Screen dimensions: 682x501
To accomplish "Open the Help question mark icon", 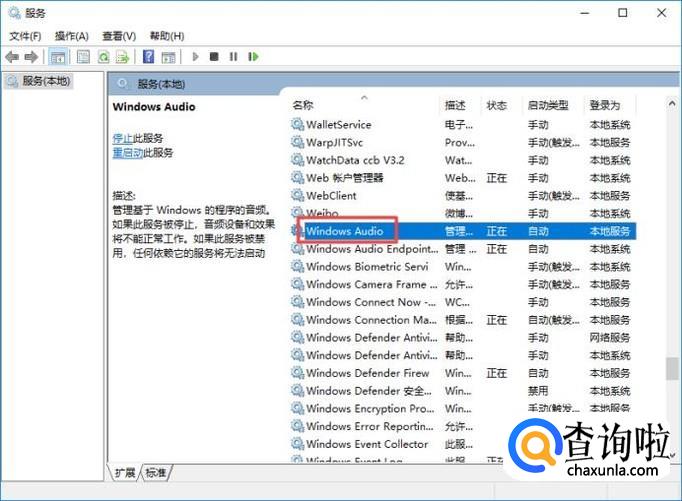I will coord(148,57).
